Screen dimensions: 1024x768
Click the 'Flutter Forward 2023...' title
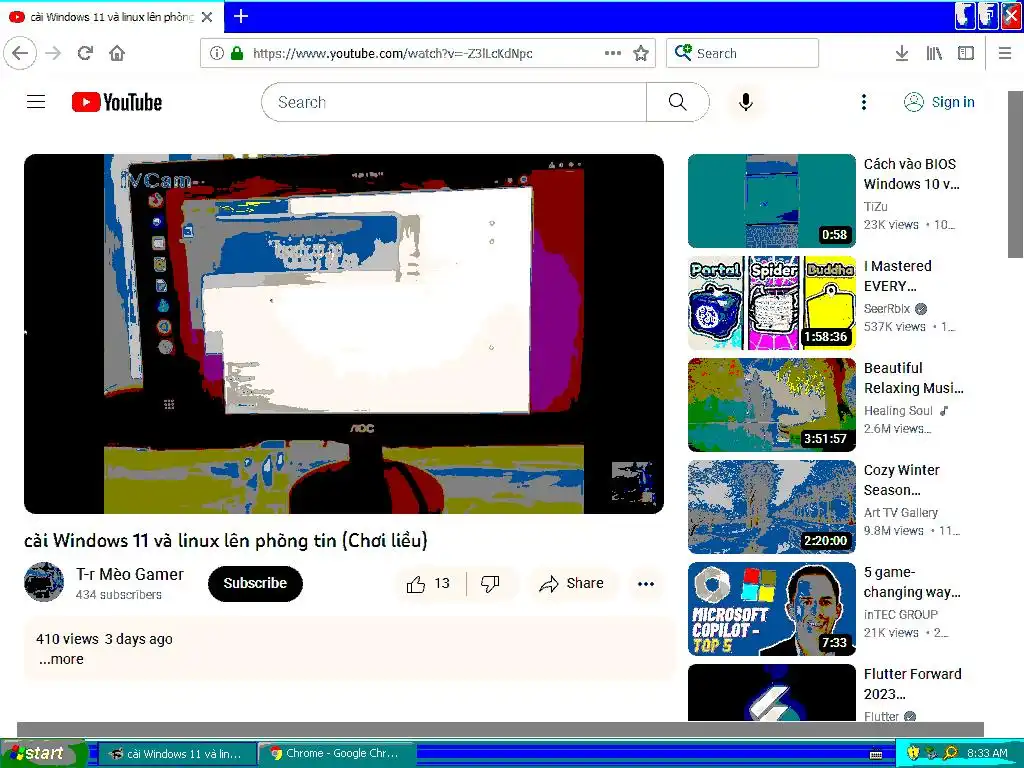[x=912, y=684]
